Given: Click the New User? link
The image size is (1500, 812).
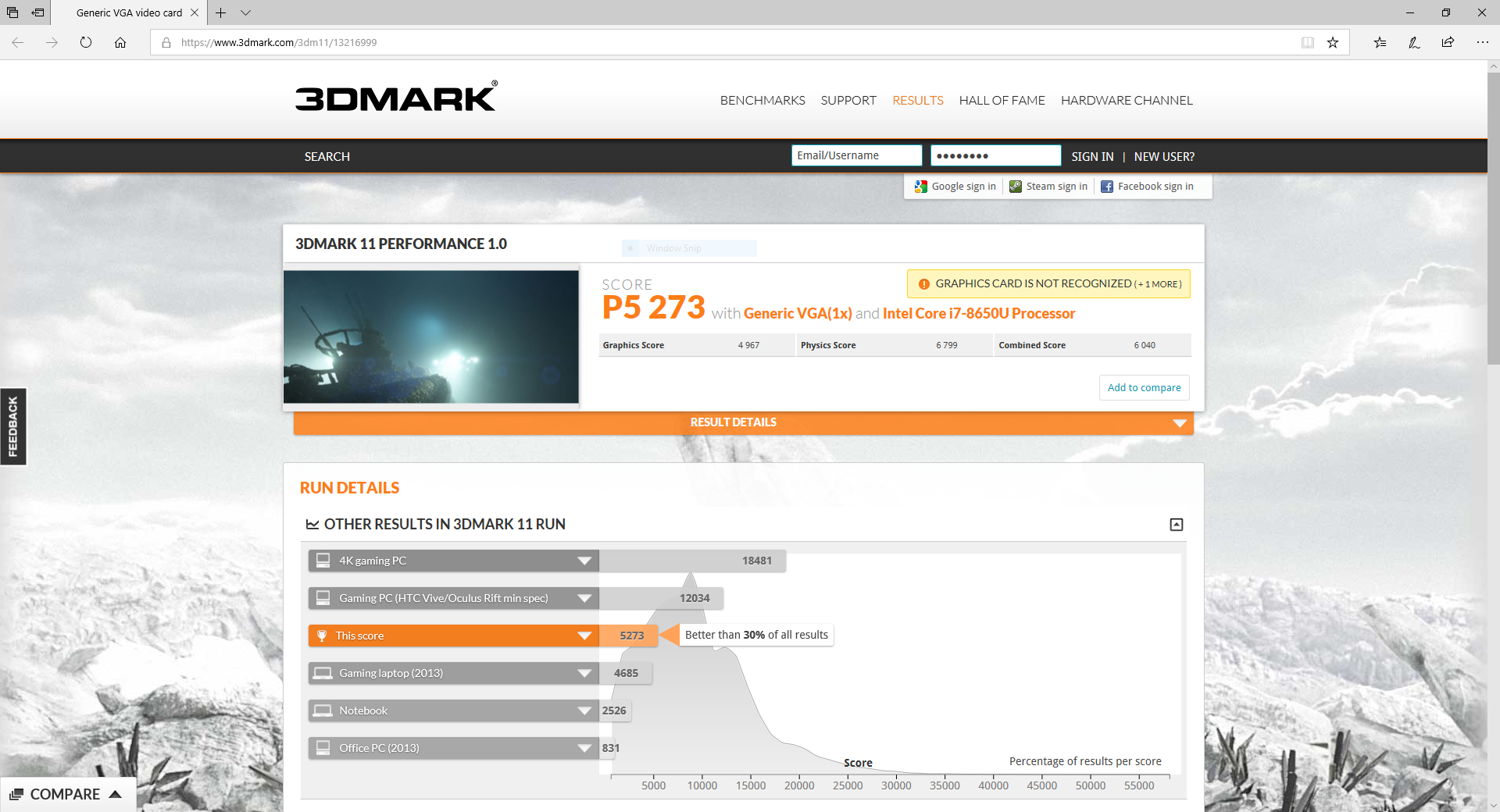Looking at the screenshot, I should [x=1164, y=157].
